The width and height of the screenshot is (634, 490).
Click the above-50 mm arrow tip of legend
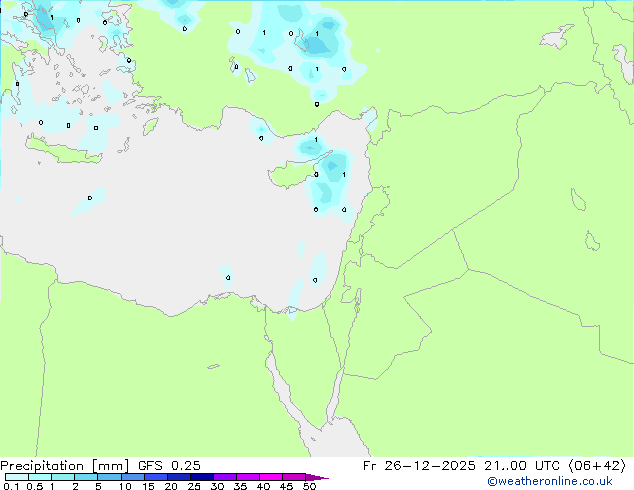[x=316, y=477]
